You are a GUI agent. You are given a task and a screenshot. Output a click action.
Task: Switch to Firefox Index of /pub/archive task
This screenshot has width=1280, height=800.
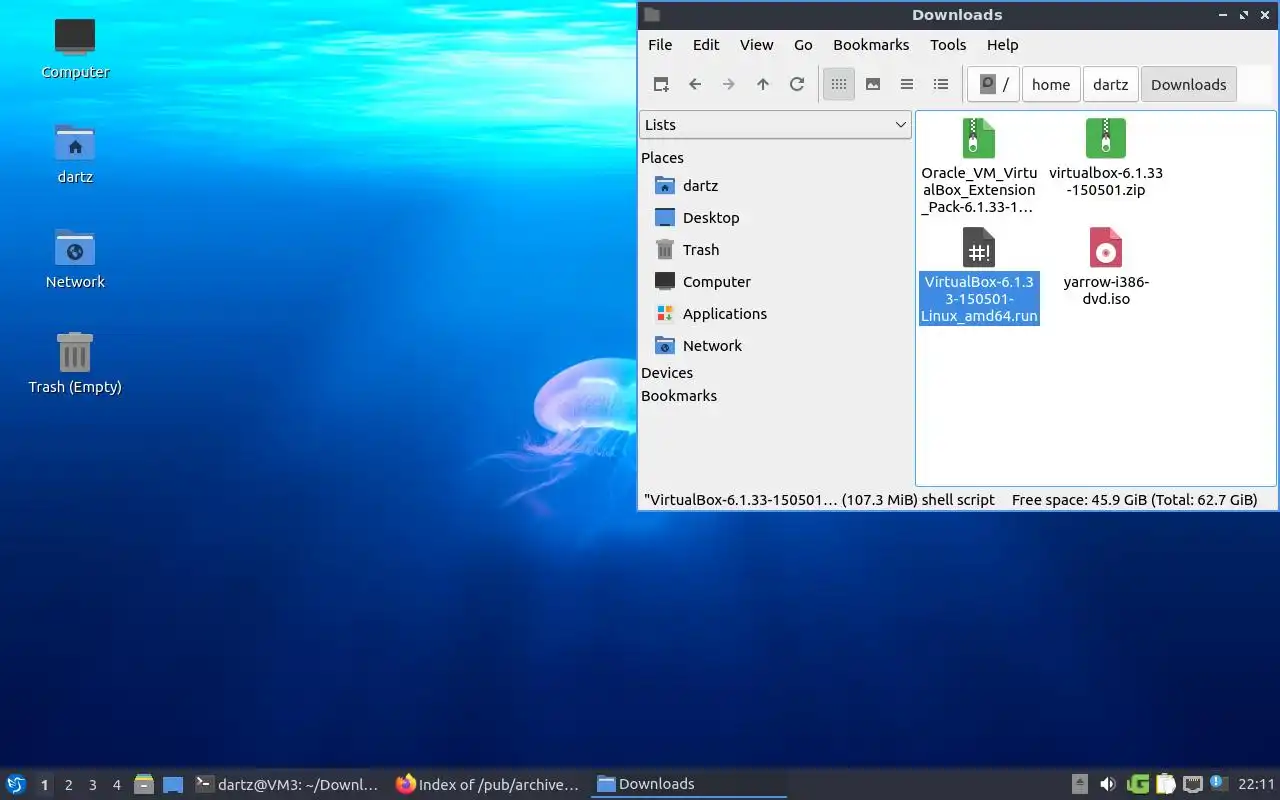point(487,785)
